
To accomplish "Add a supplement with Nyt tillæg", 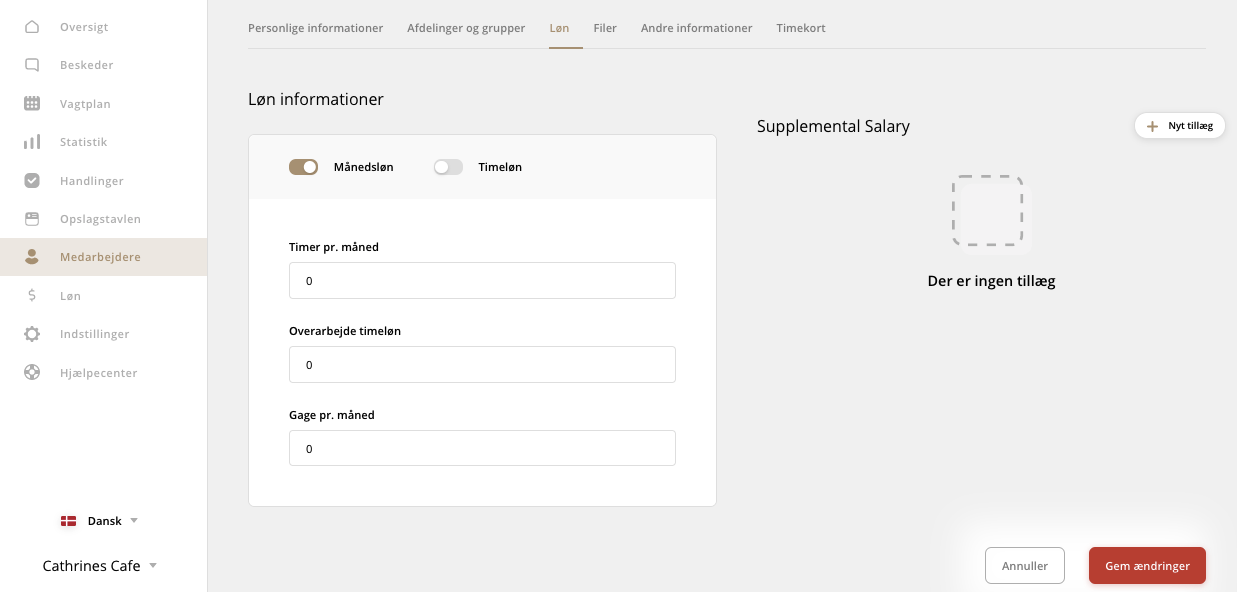I will tap(1180, 126).
